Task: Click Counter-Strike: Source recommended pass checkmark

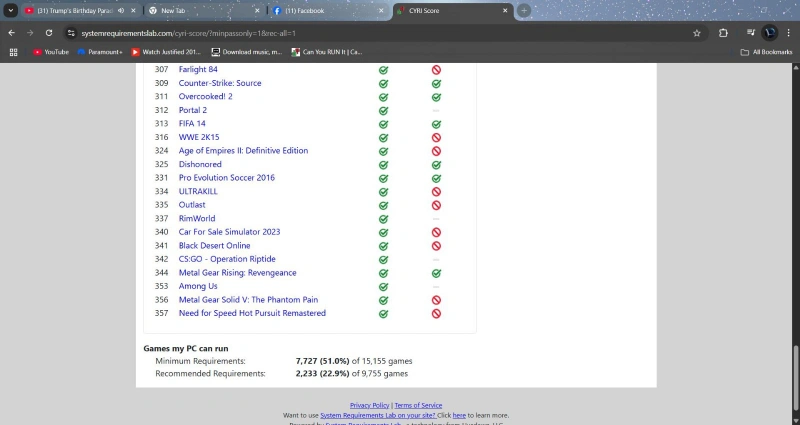Action: click(436, 84)
